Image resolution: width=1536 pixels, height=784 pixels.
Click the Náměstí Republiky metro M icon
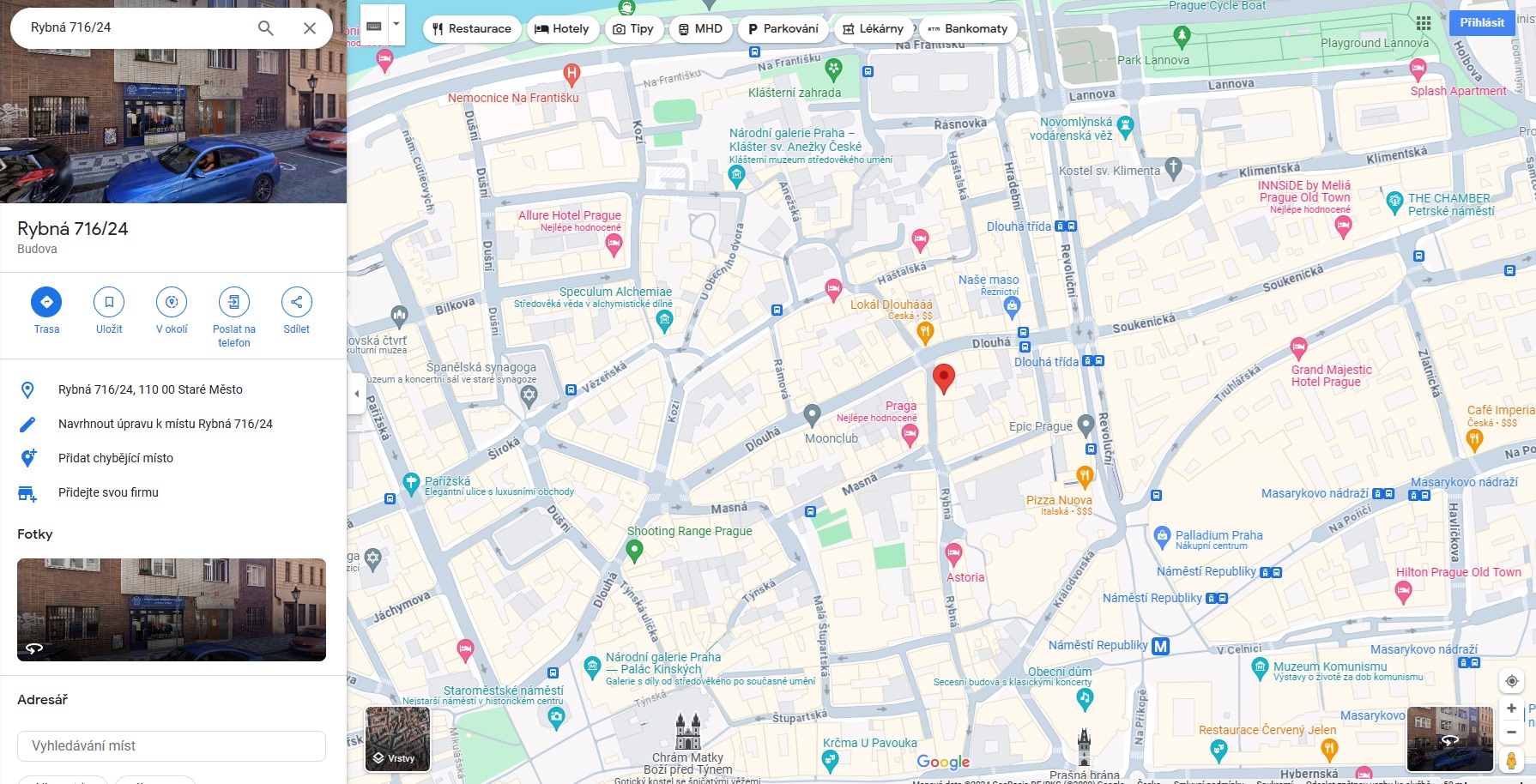(1160, 647)
